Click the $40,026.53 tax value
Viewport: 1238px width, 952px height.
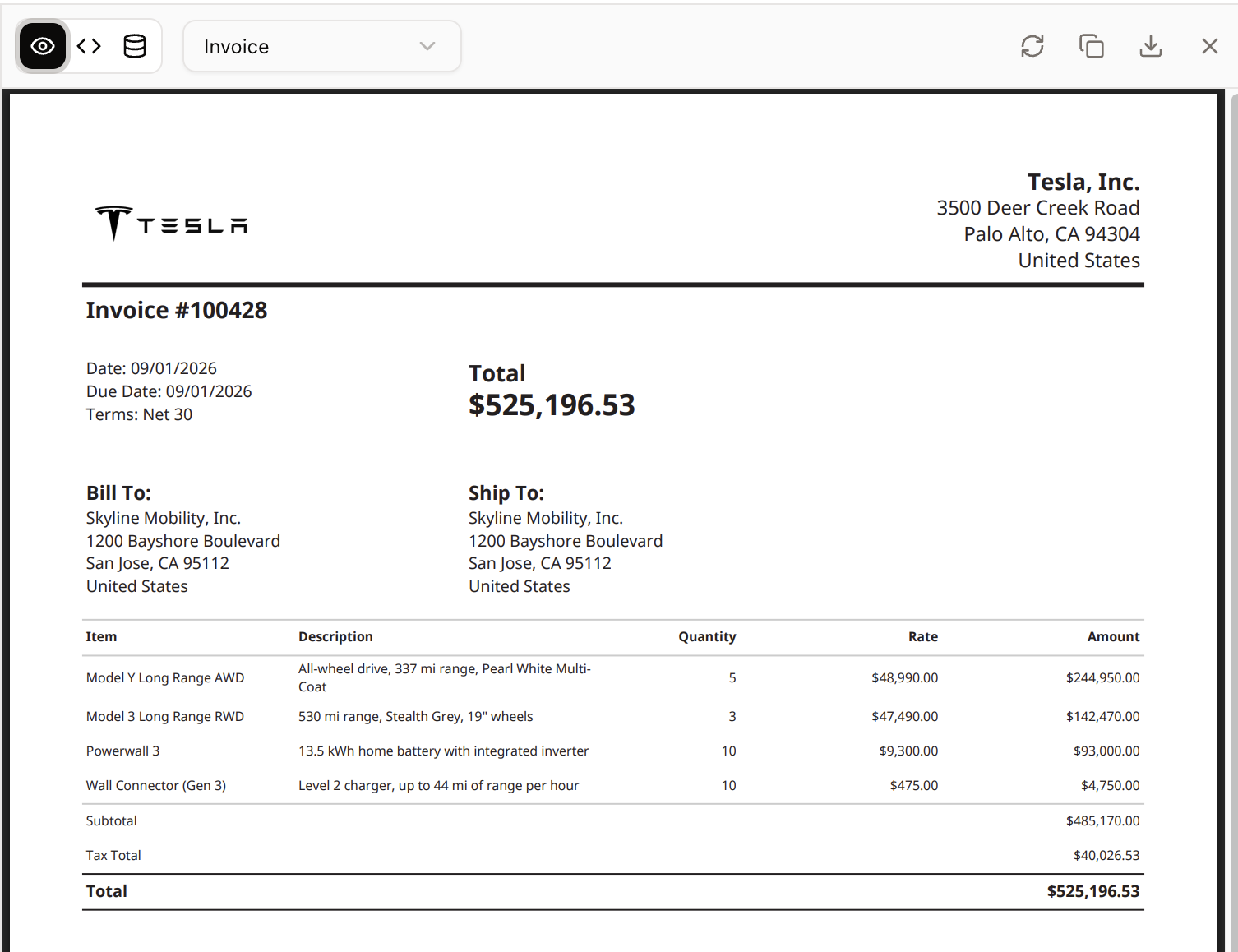pyautogui.click(x=1106, y=855)
